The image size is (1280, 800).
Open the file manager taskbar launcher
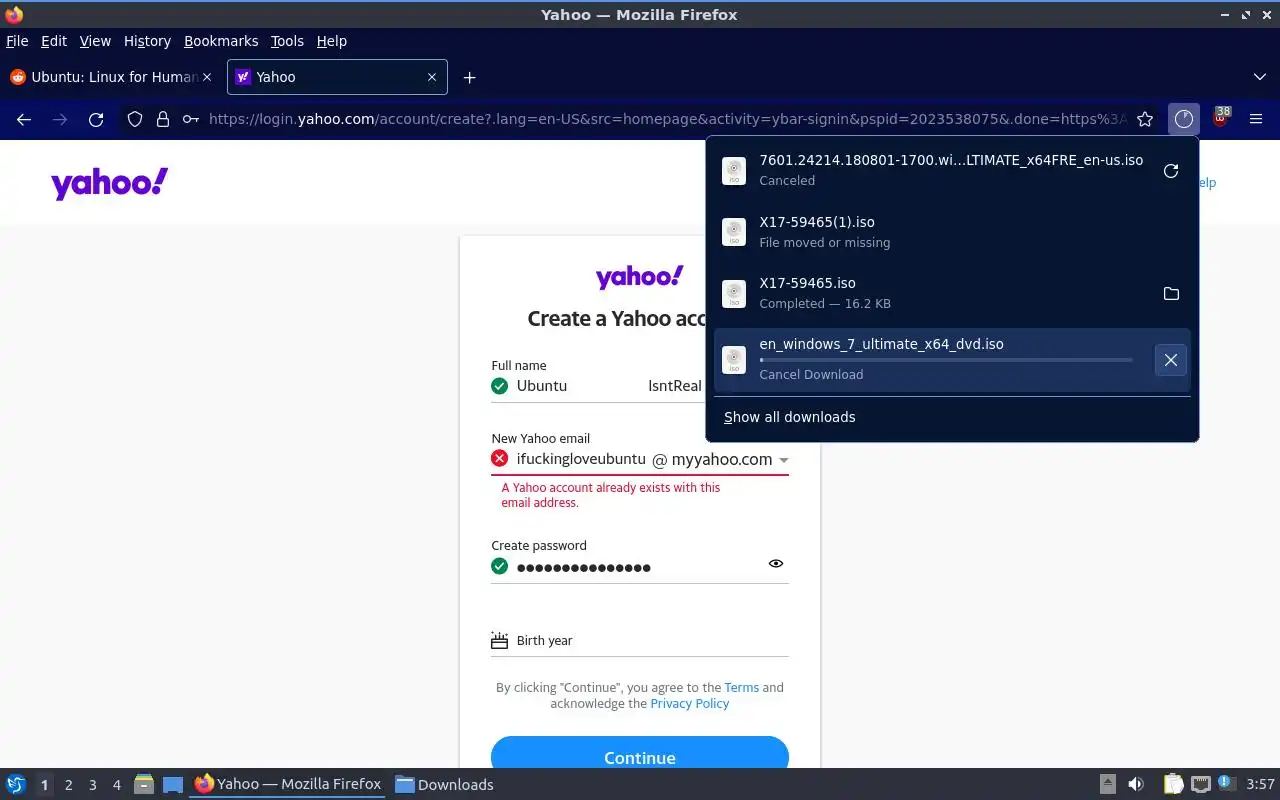point(143,785)
